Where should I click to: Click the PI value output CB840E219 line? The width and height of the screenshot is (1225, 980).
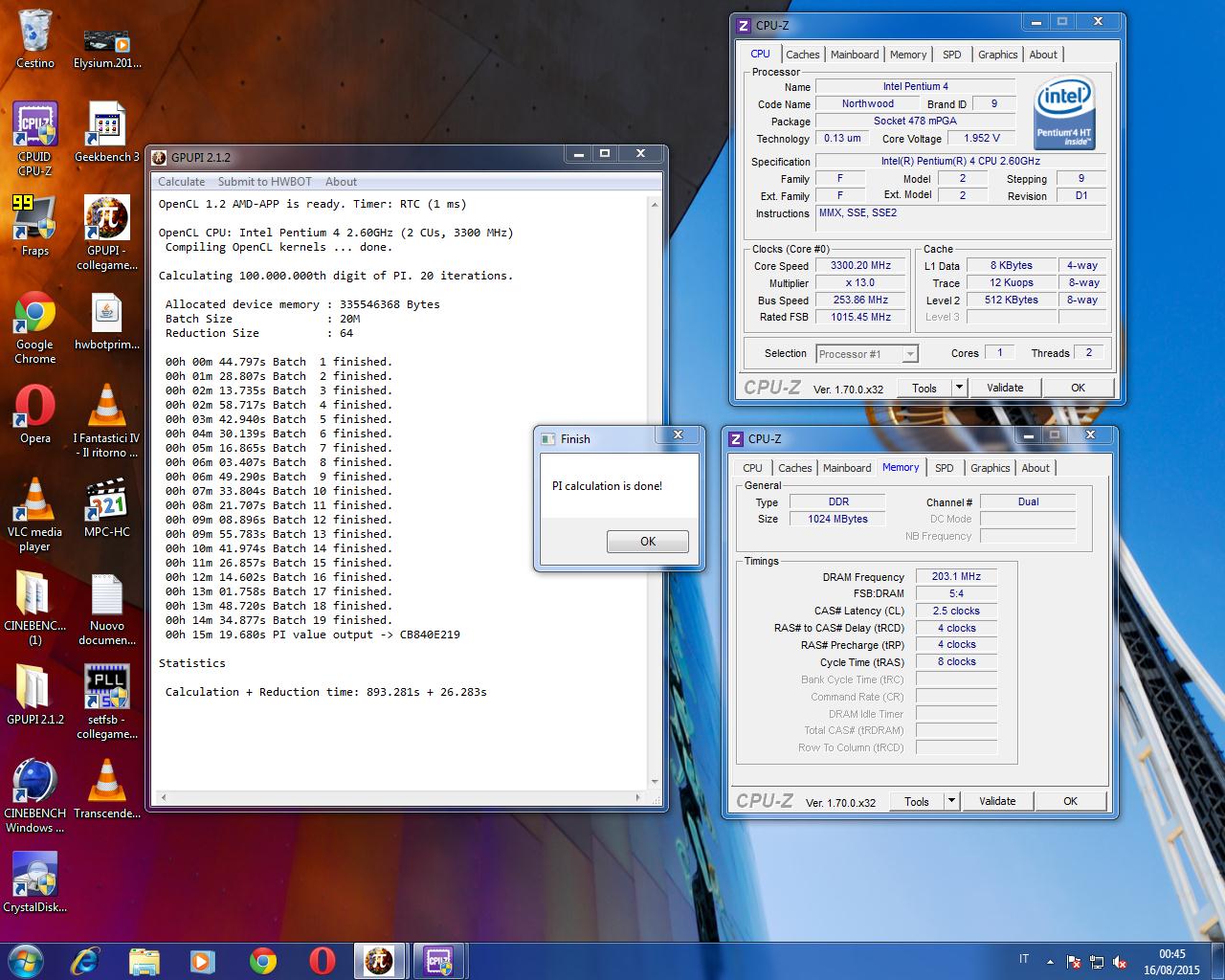[312, 635]
